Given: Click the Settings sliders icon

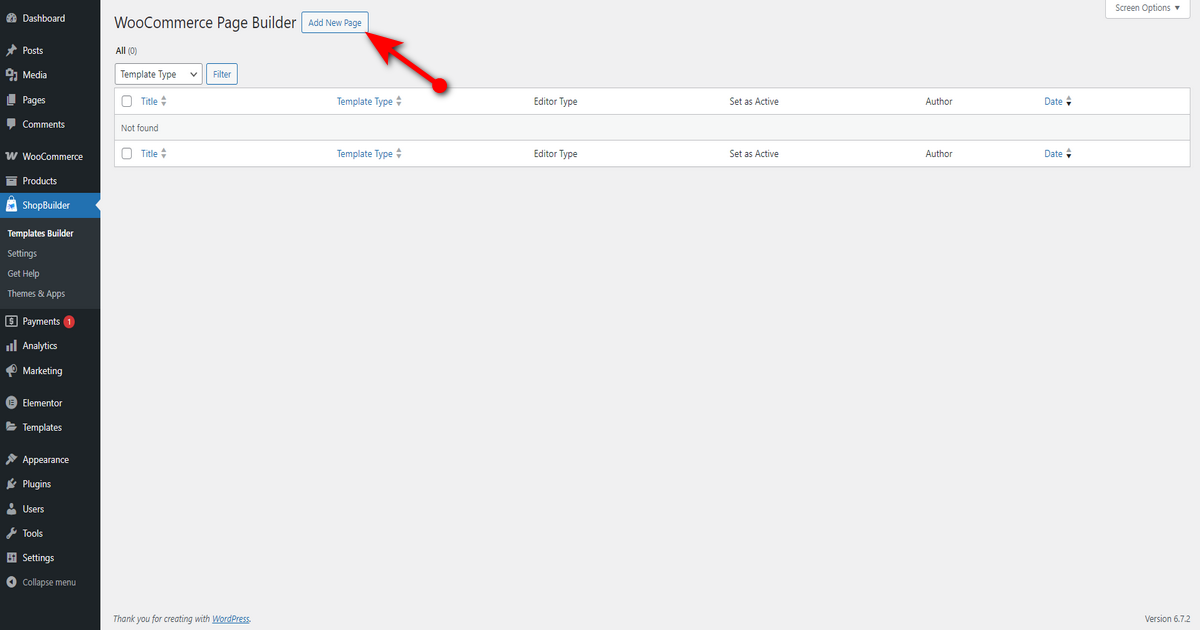Looking at the screenshot, I should pos(11,558).
